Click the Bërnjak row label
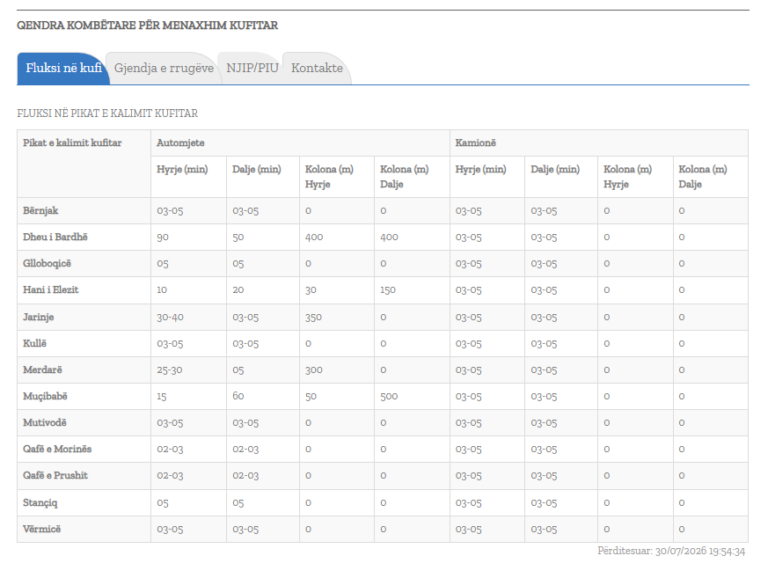 point(41,211)
